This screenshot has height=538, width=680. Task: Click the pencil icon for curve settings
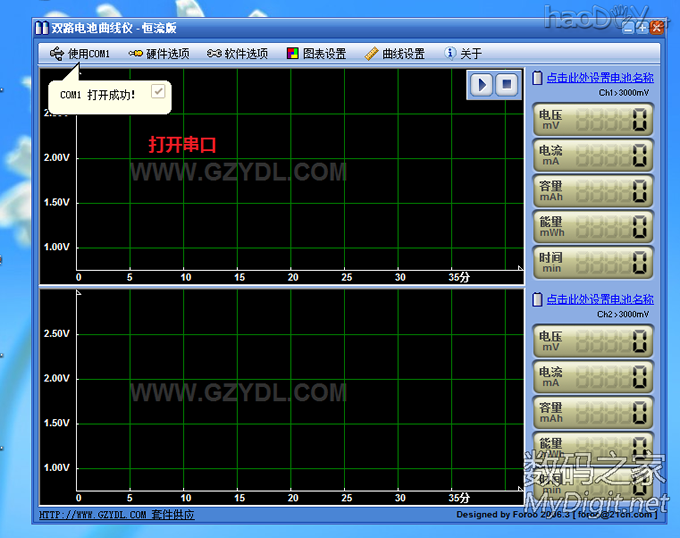371,53
